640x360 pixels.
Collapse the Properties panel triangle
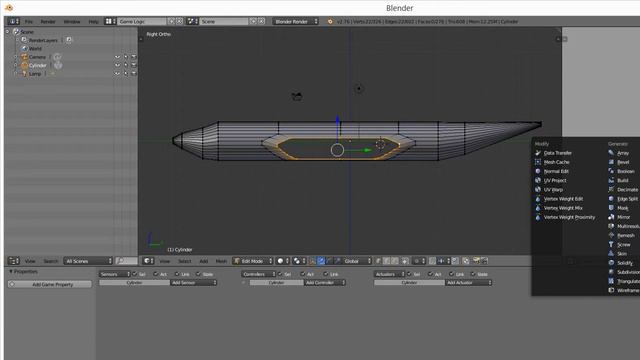[x=11, y=271]
